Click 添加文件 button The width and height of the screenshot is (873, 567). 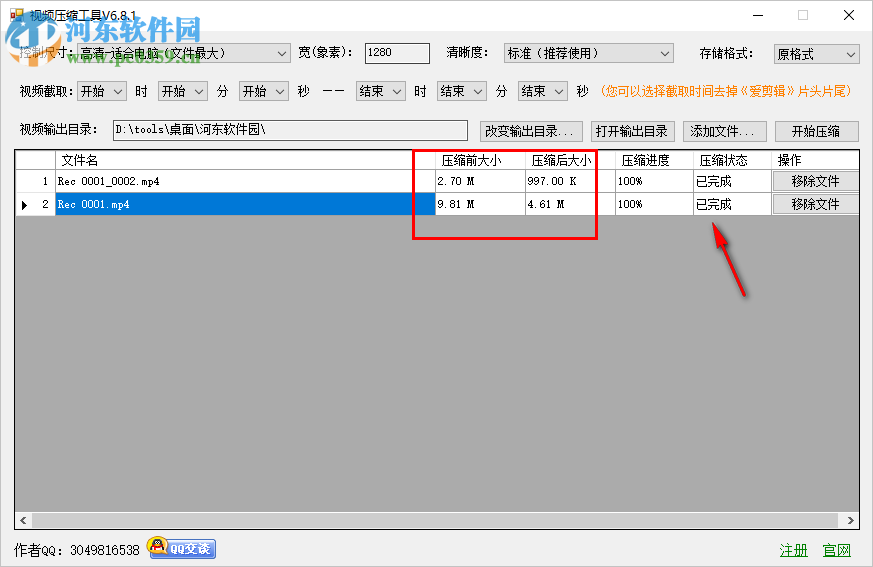coord(725,131)
